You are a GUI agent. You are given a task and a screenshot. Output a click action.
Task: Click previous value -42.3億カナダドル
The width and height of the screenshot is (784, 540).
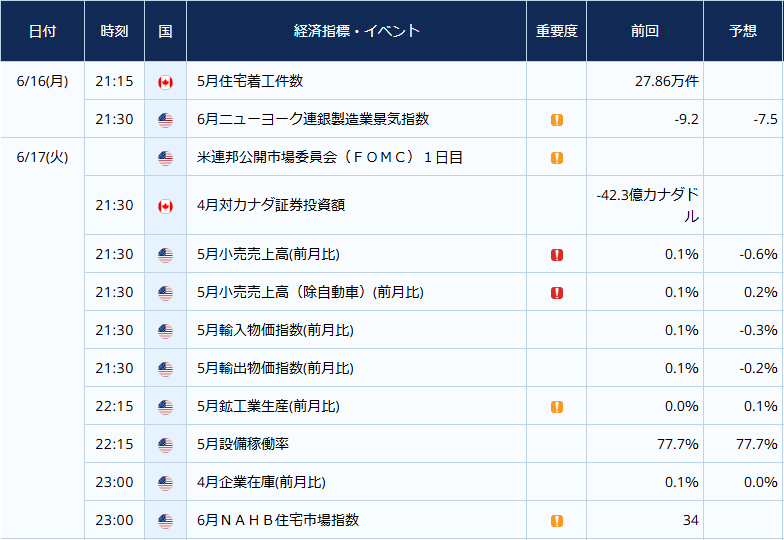[648, 205]
